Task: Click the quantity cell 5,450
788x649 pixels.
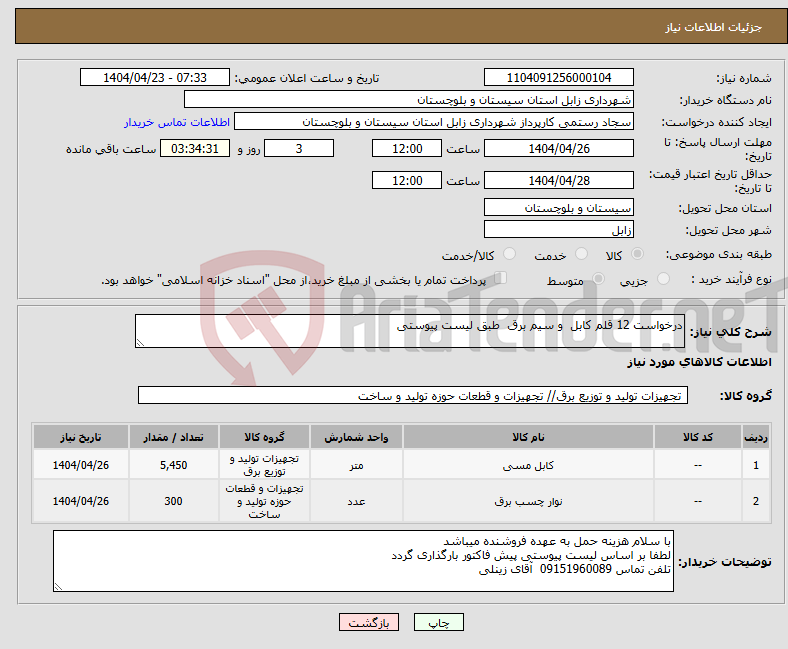Action: pos(173,465)
